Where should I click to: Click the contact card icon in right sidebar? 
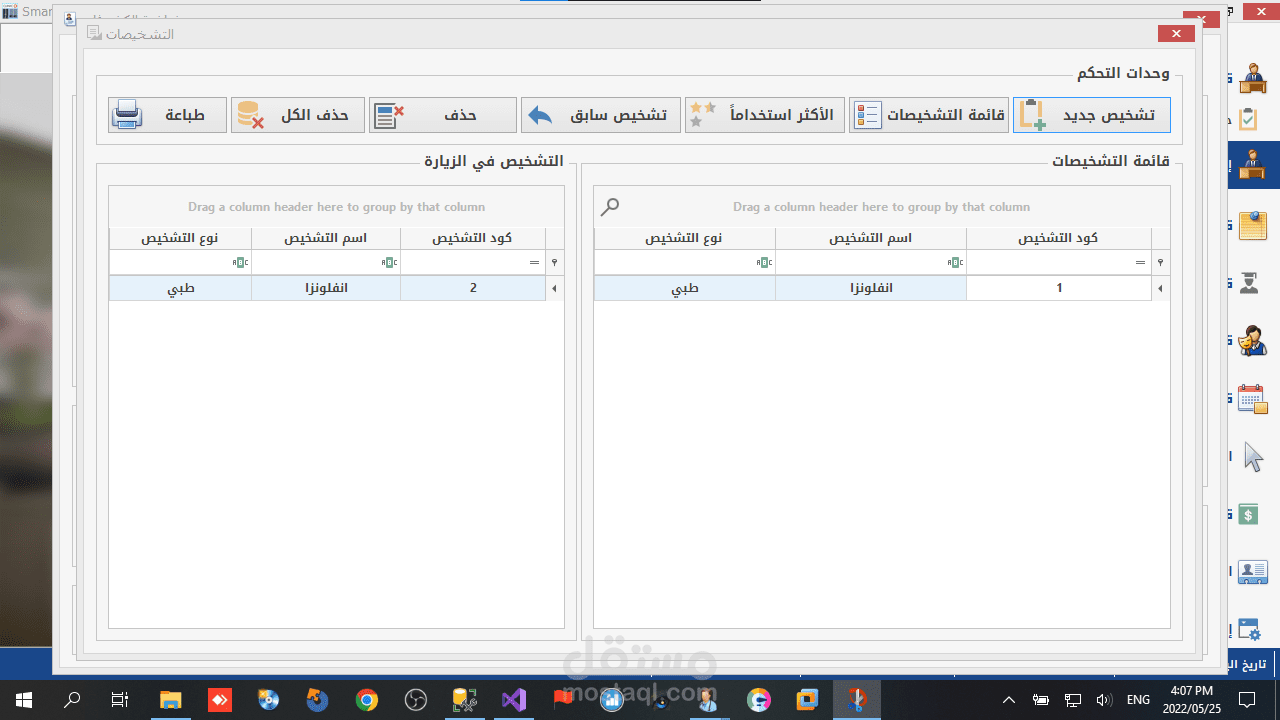click(1253, 572)
